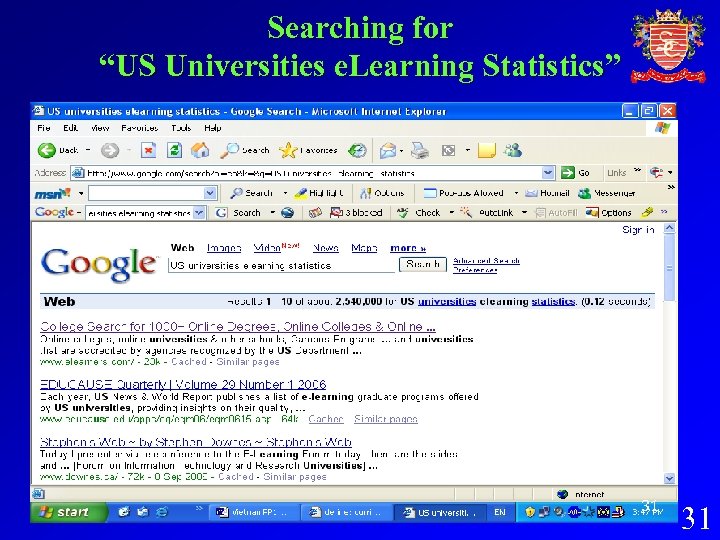
Task: Click Google toolbar Search button
Action: [239, 213]
